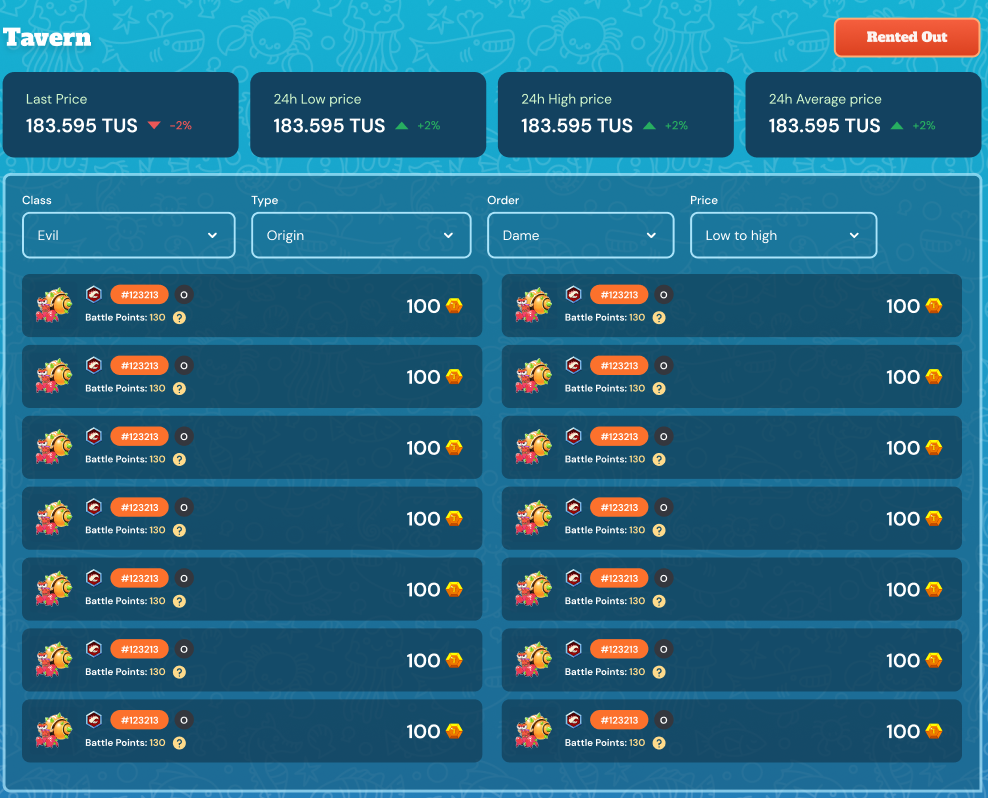Click TUS coin icon in last right listing

(934, 731)
